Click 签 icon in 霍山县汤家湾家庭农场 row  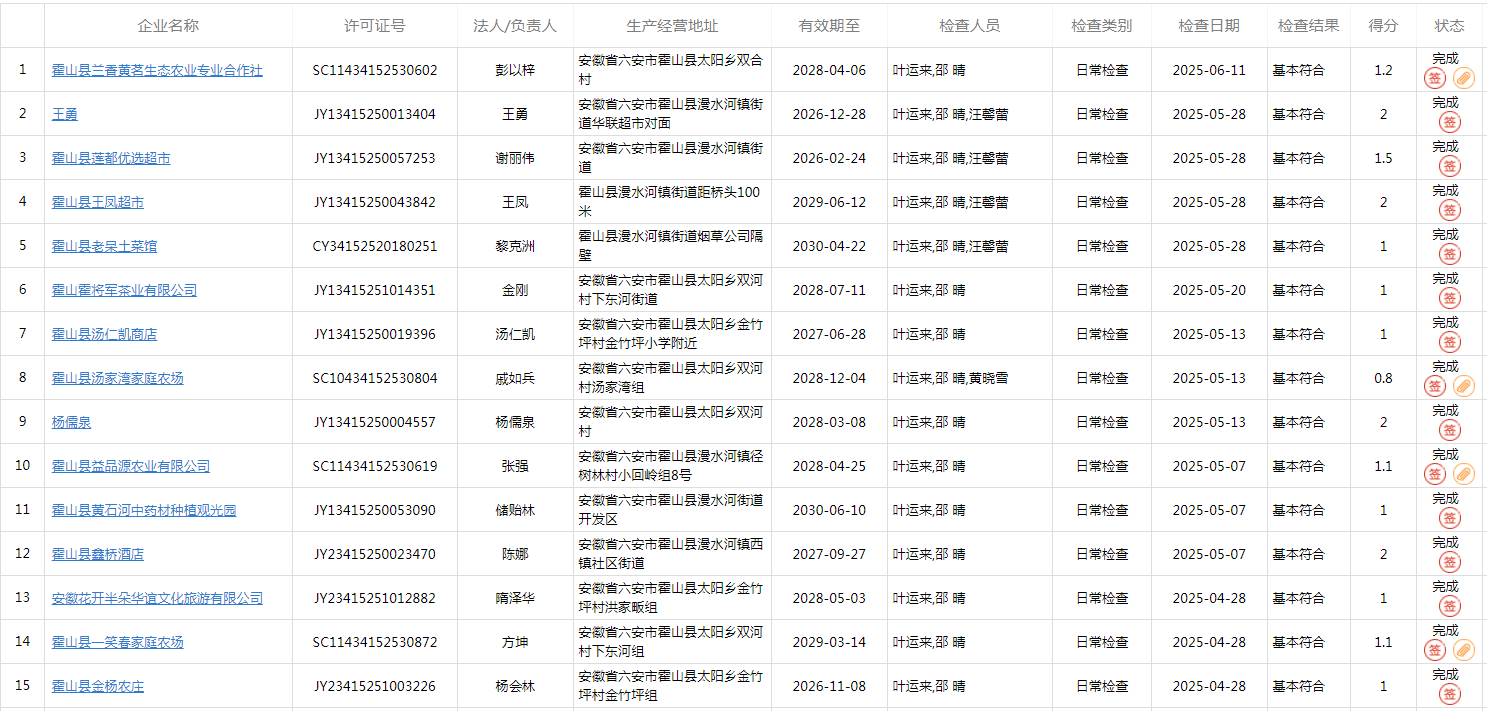coord(1435,386)
